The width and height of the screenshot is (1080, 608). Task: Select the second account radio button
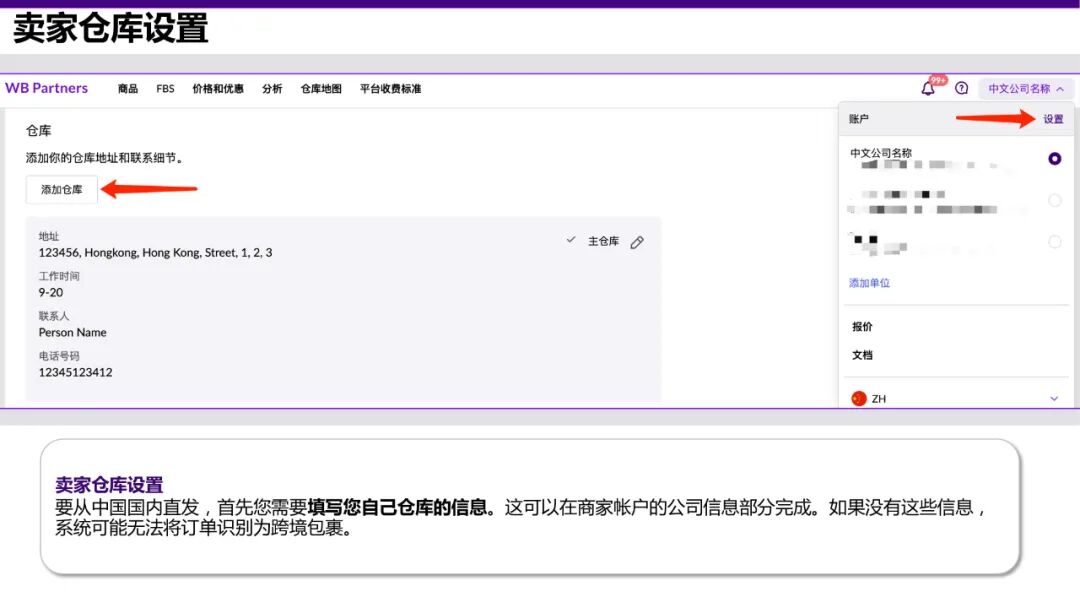1055,200
